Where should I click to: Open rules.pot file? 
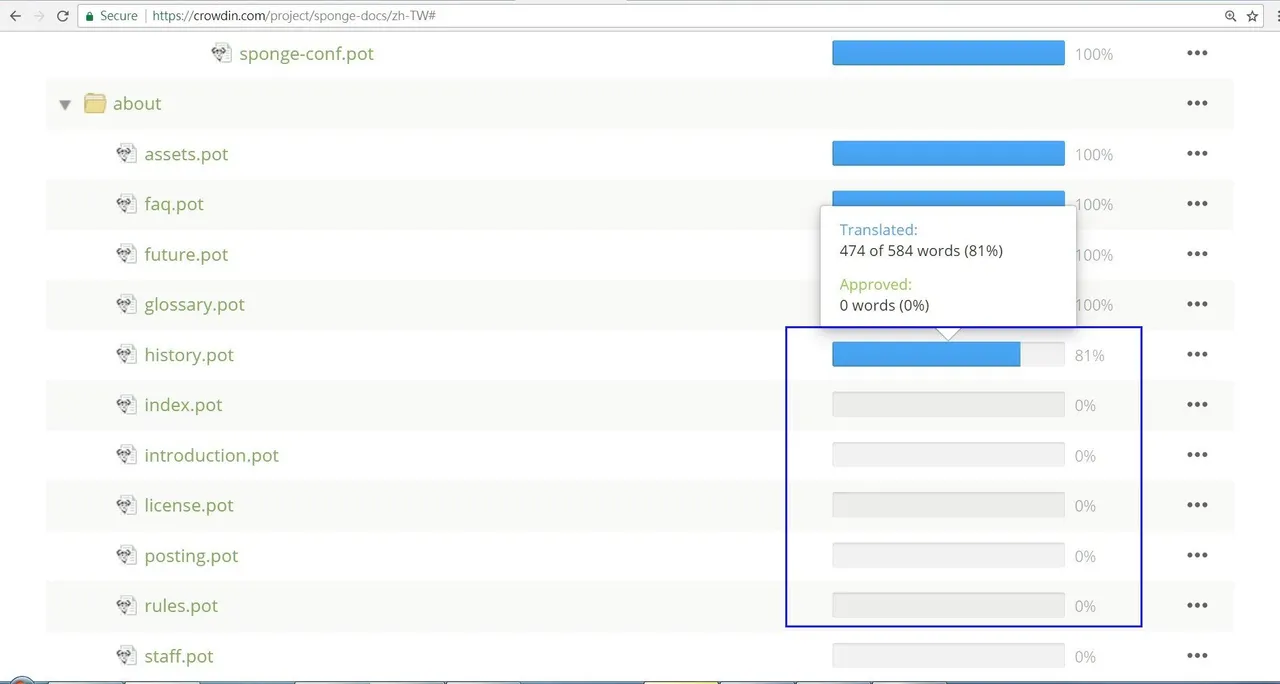[181, 606]
